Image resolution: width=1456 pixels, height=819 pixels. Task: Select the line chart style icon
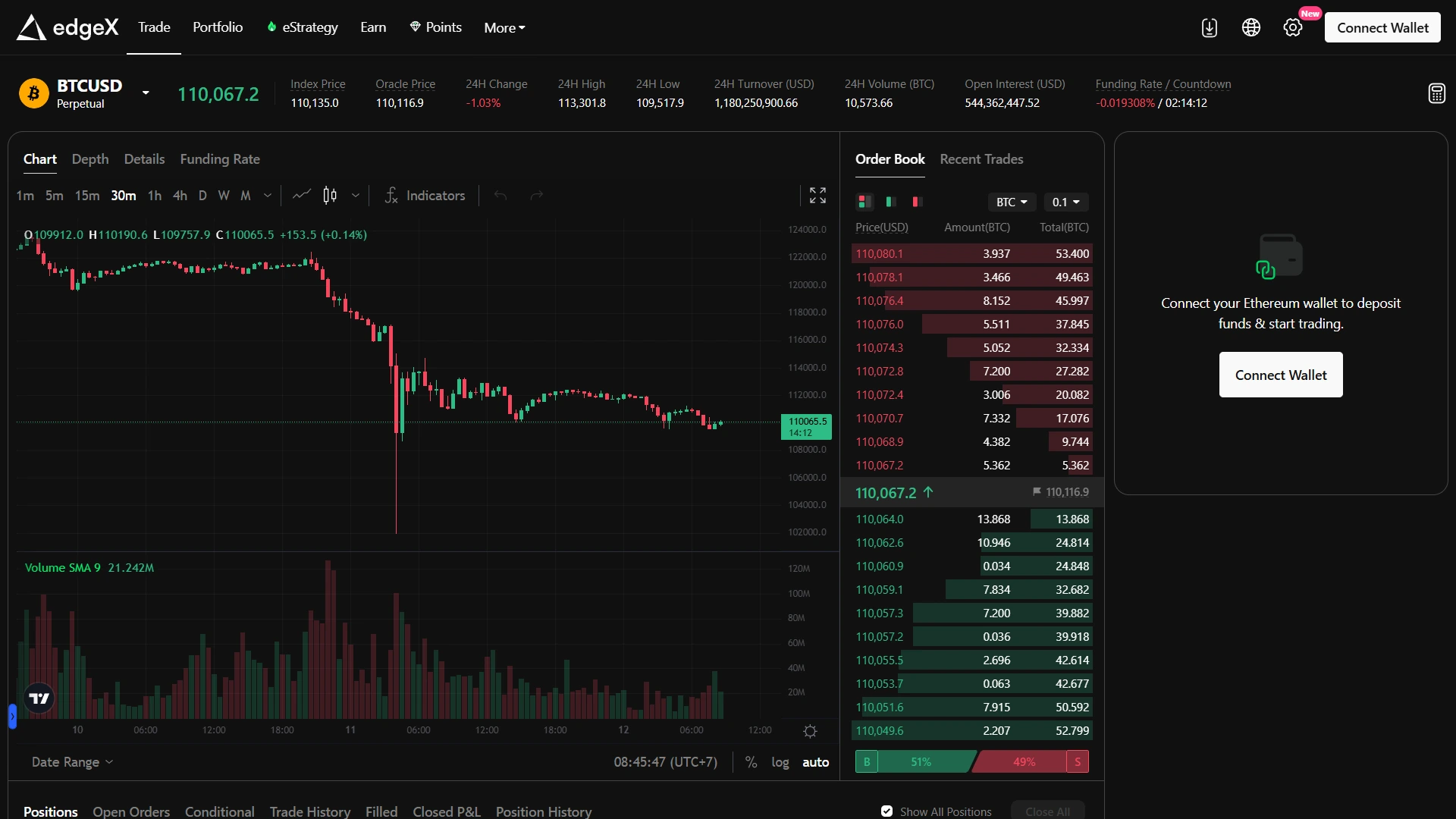(x=301, y=196)
